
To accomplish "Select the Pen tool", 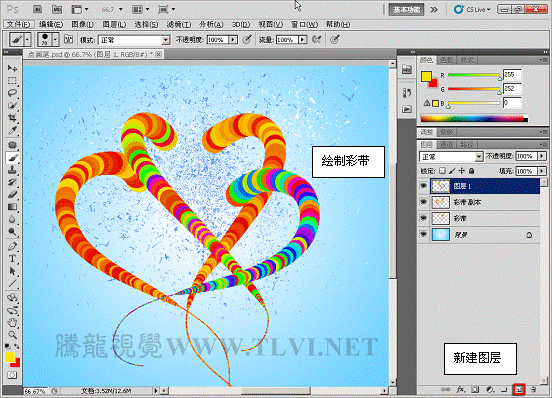I will pos(12,246).
